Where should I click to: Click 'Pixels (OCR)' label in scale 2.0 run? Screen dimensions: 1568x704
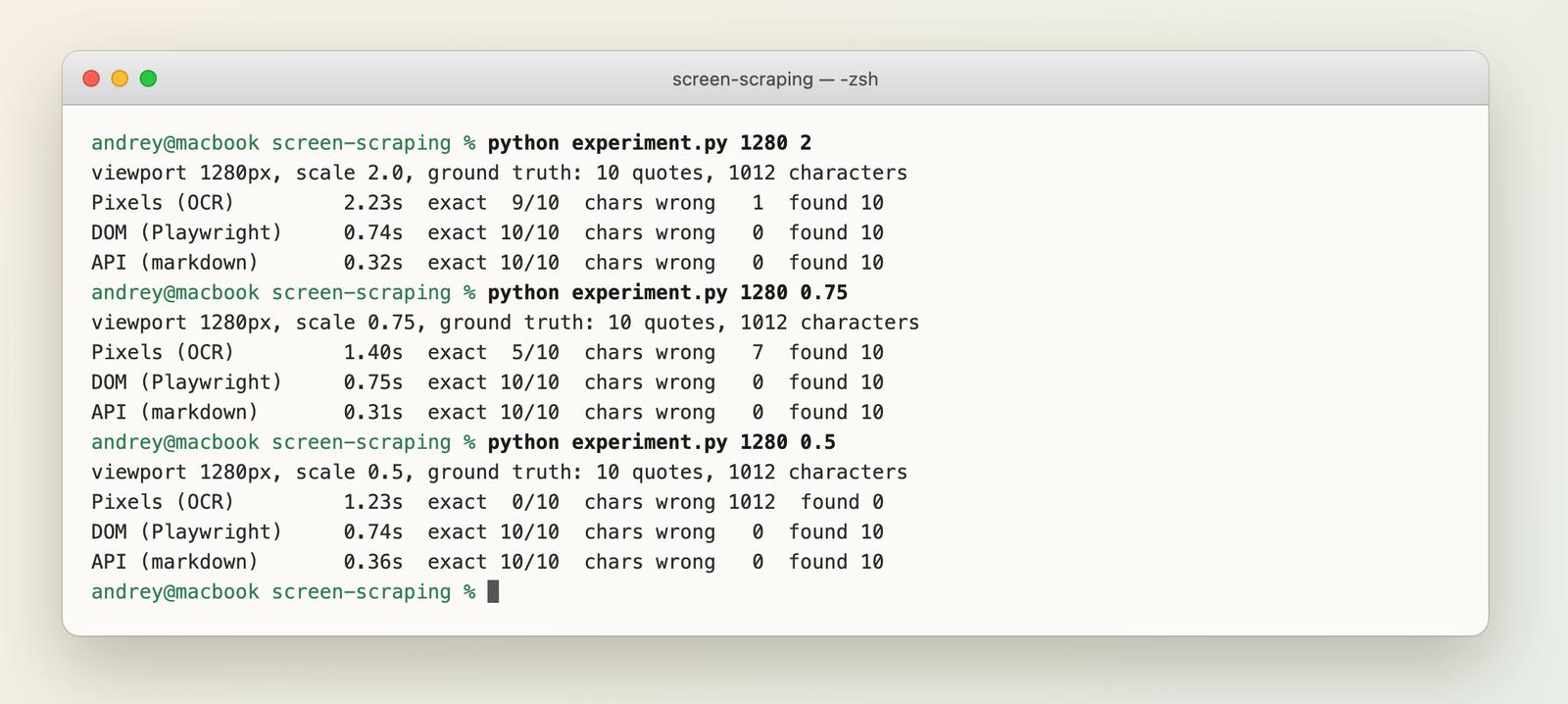(x=163, y=203)
